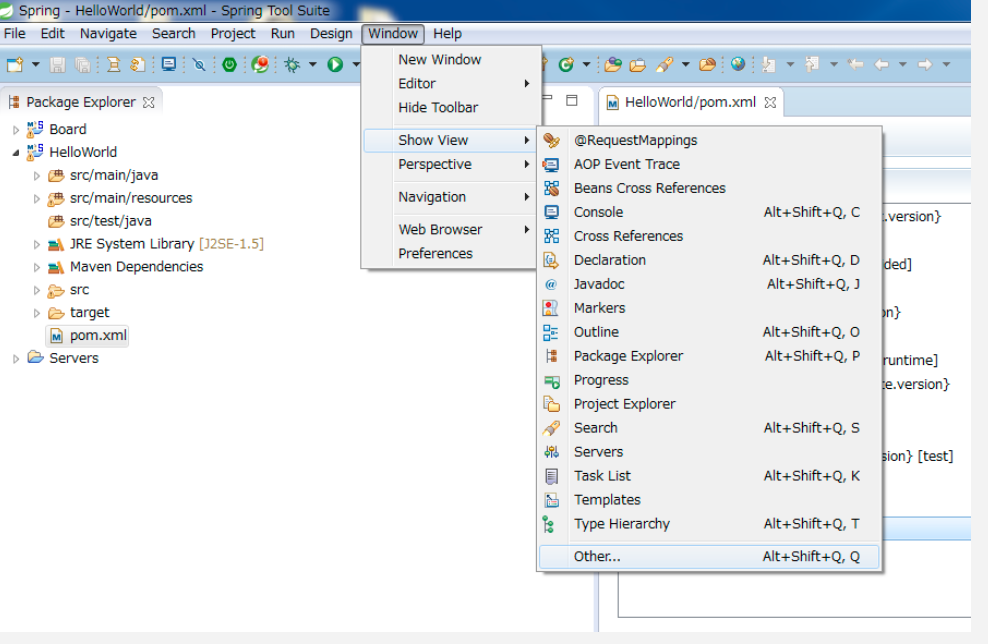Click the Open Type folder icon

coord(613,64)
